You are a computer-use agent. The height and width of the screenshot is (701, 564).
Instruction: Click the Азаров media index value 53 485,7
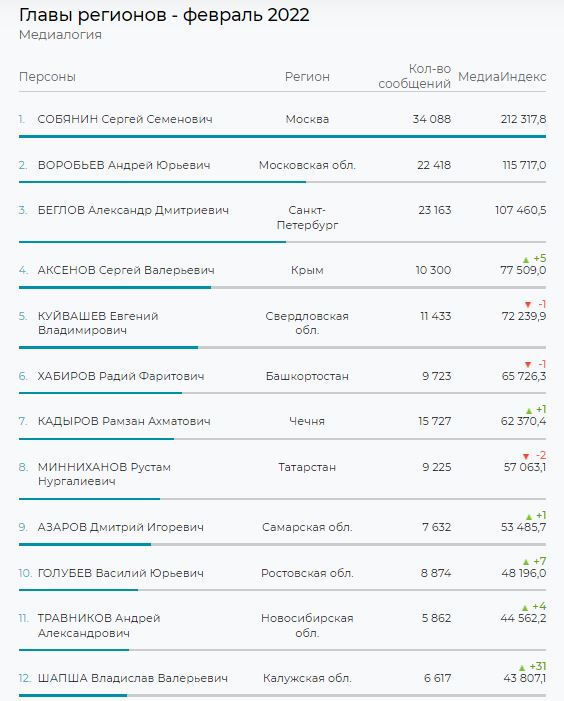click(523, 528)
